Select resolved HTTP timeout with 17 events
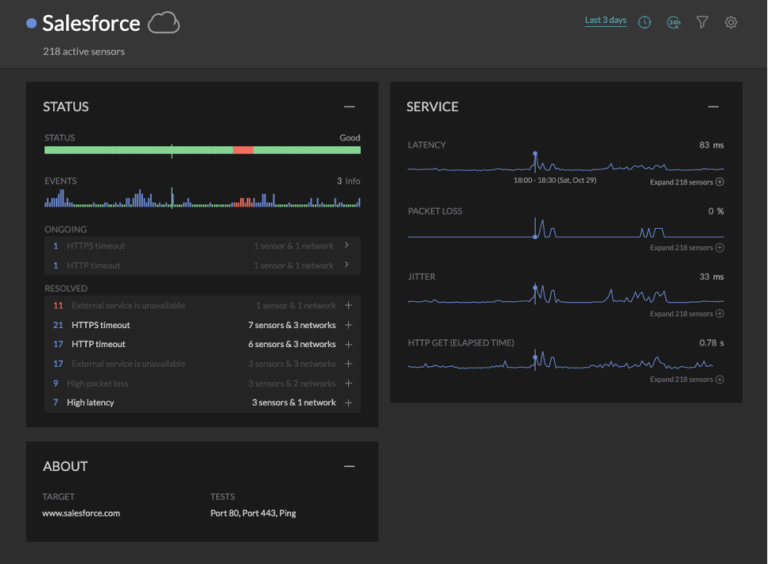Image resolution: width=768 pixels, height=564 pixels. 98,344
